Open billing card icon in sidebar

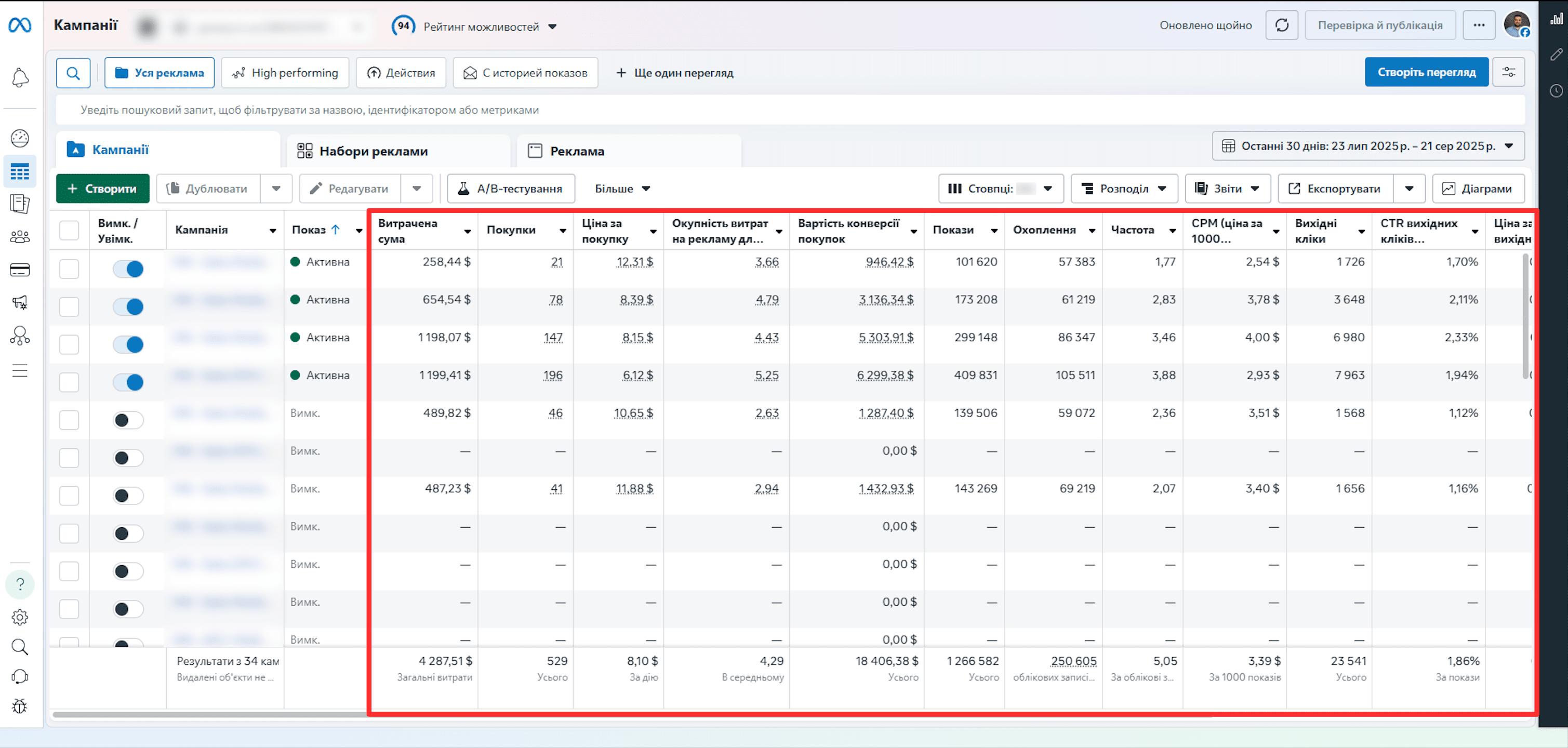coord(20,270)
